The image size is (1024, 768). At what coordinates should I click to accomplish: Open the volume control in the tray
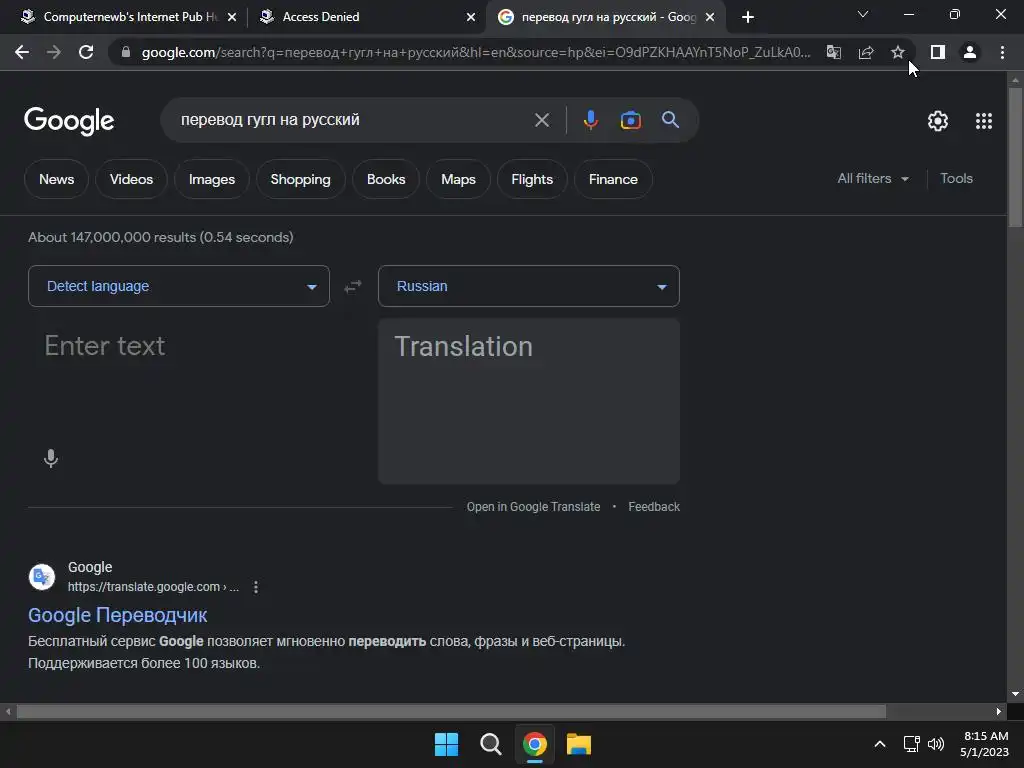click(936, 744)
